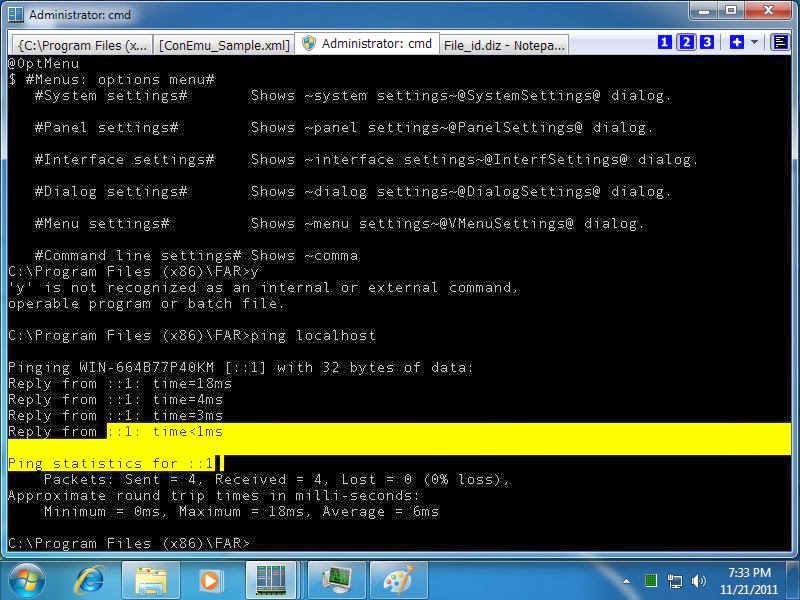Launch Internet Explorer from the taskbar
Image resolution: width=800 pixels, height=600 pixels.
click(92, 579)
